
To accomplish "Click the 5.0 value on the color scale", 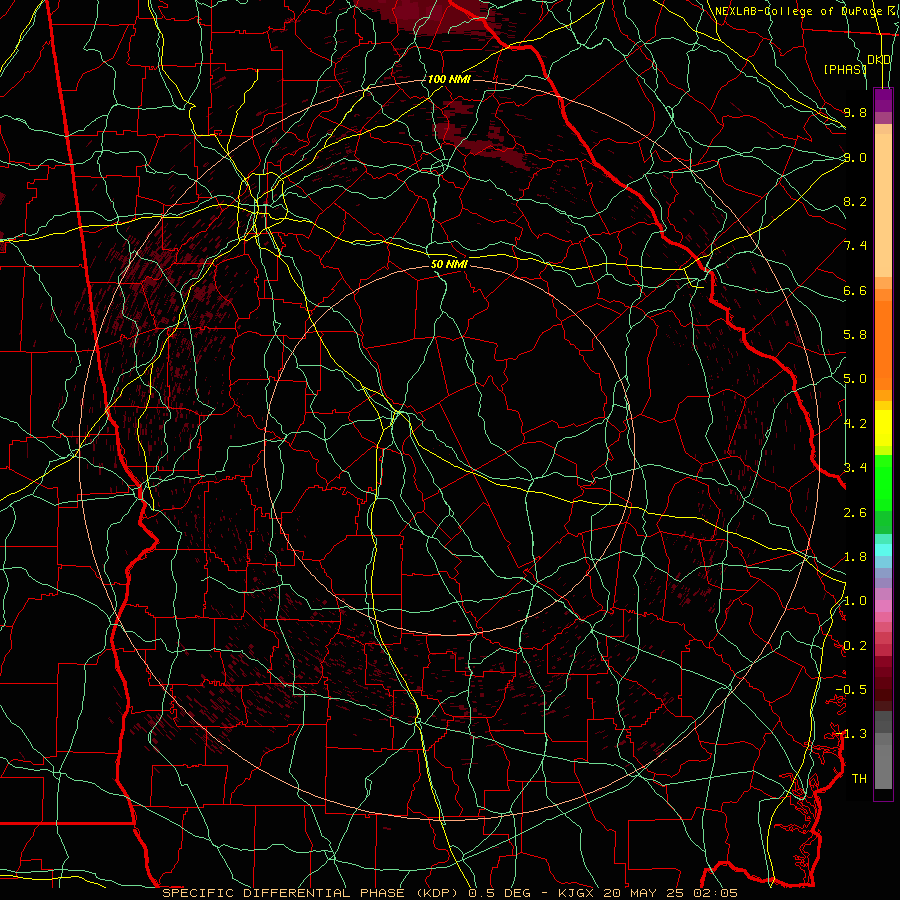I will [x=855, y=379].
